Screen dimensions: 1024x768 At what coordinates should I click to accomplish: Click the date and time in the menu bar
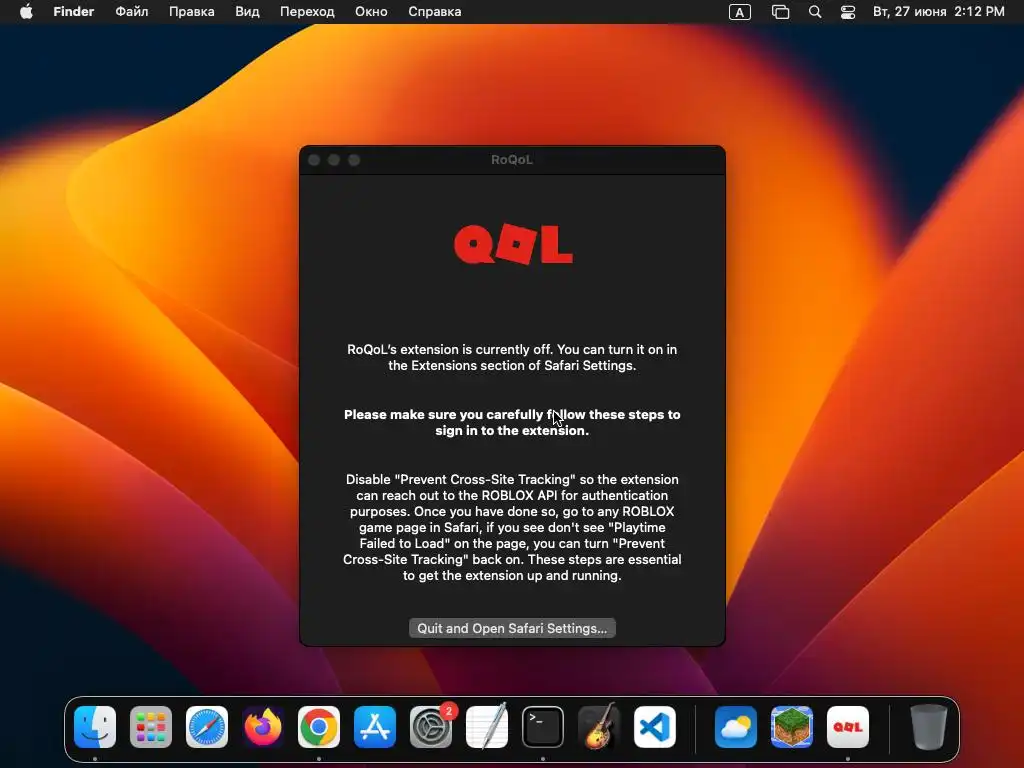pos(938,12)
